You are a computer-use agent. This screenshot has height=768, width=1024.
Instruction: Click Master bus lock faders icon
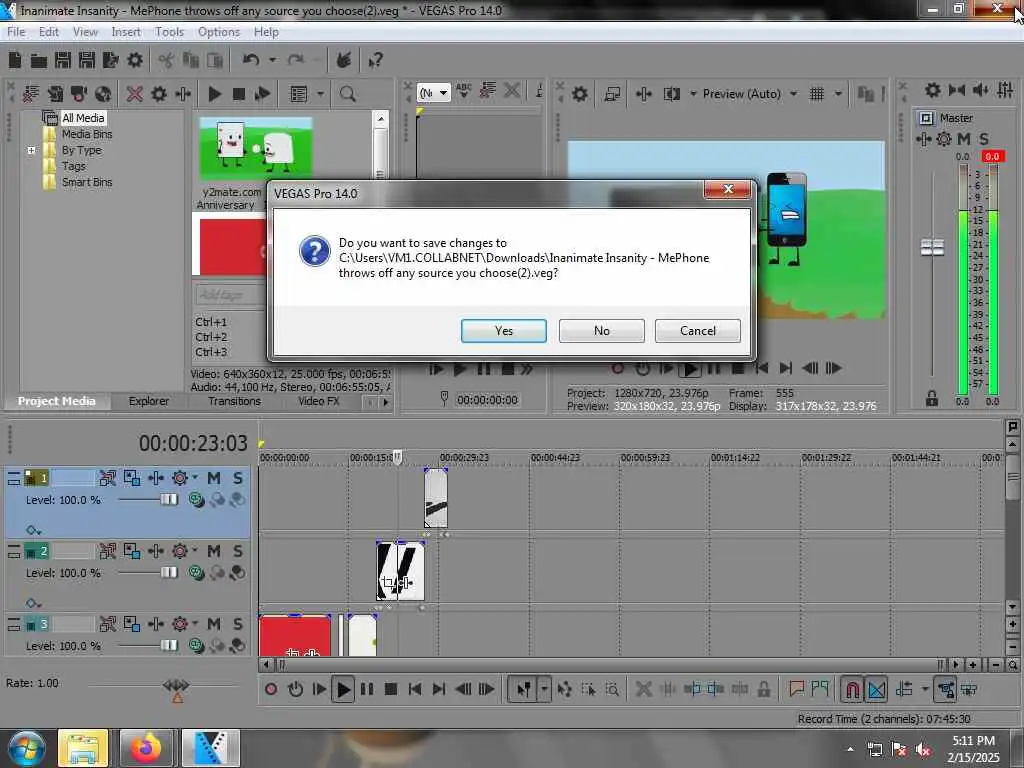(x=932, y=398)
